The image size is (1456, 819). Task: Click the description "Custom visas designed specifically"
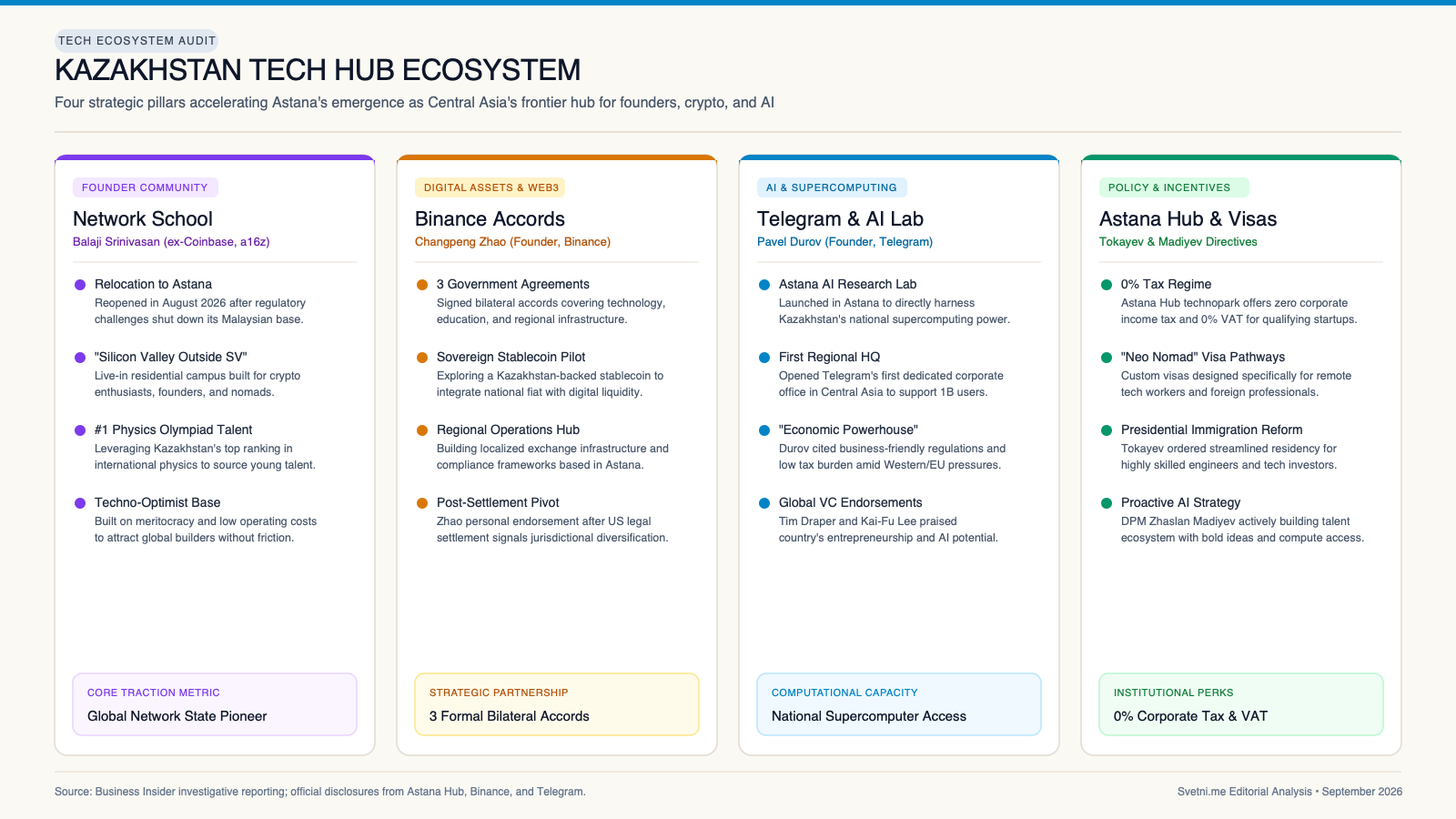1236,384
